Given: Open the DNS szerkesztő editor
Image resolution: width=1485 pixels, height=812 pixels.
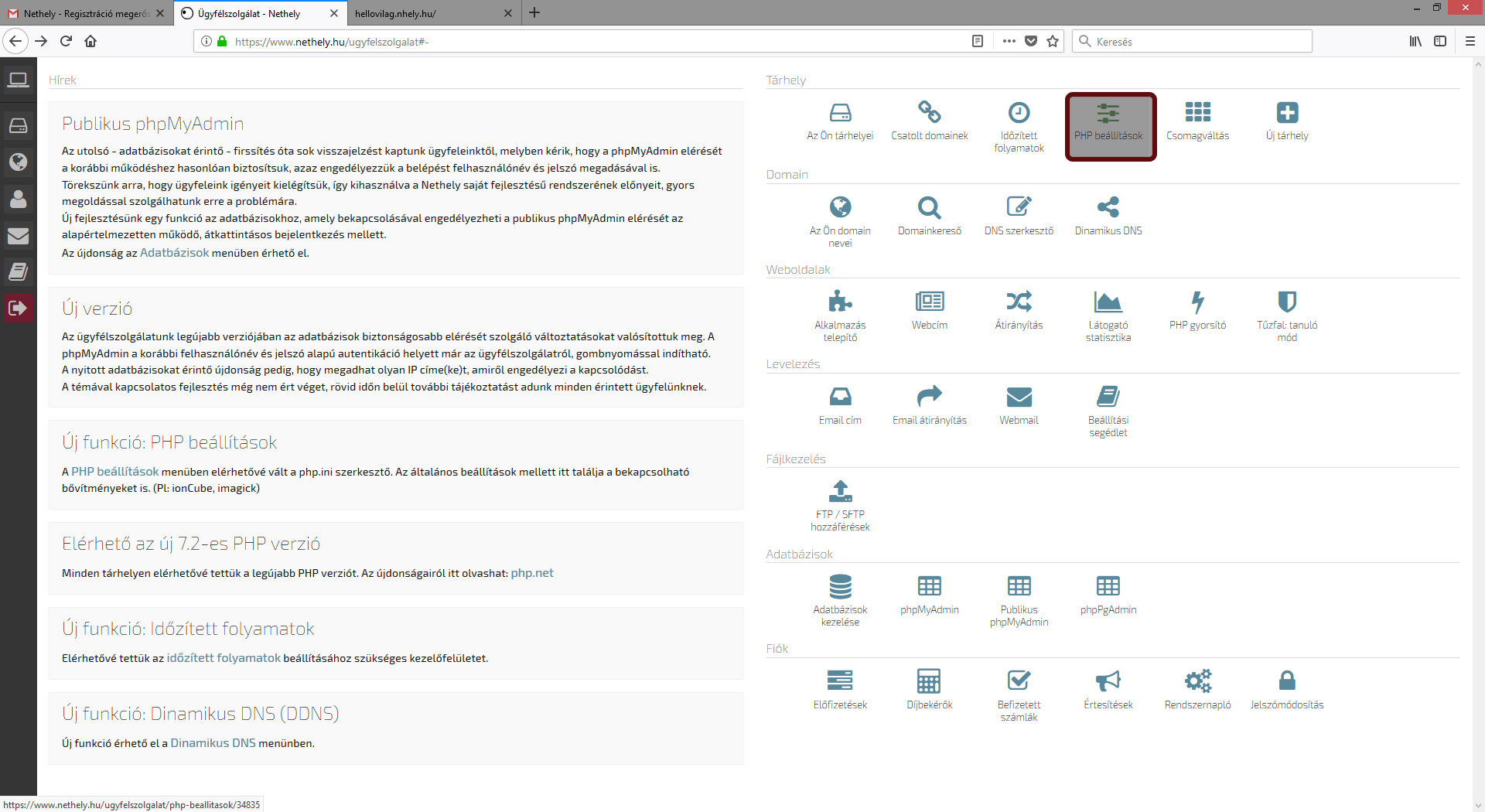Looking at the screenshot, I should pyautogui.click(x=1019, y=207).
